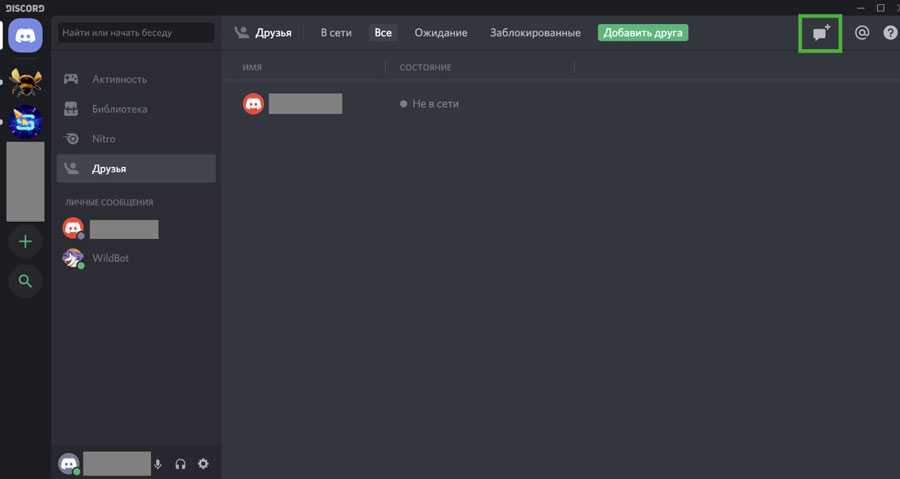Click the Друзья sidebar icon

click(71, 169)
